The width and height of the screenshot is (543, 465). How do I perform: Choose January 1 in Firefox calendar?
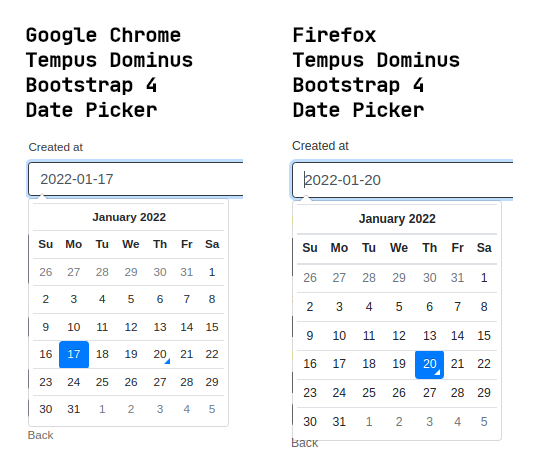pos(484,278)
